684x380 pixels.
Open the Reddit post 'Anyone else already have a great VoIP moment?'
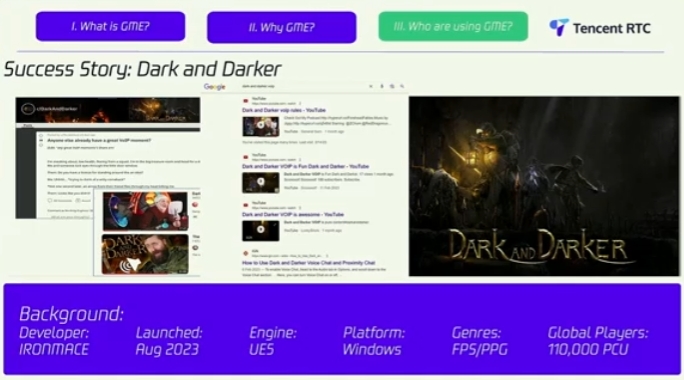(99, 140)
